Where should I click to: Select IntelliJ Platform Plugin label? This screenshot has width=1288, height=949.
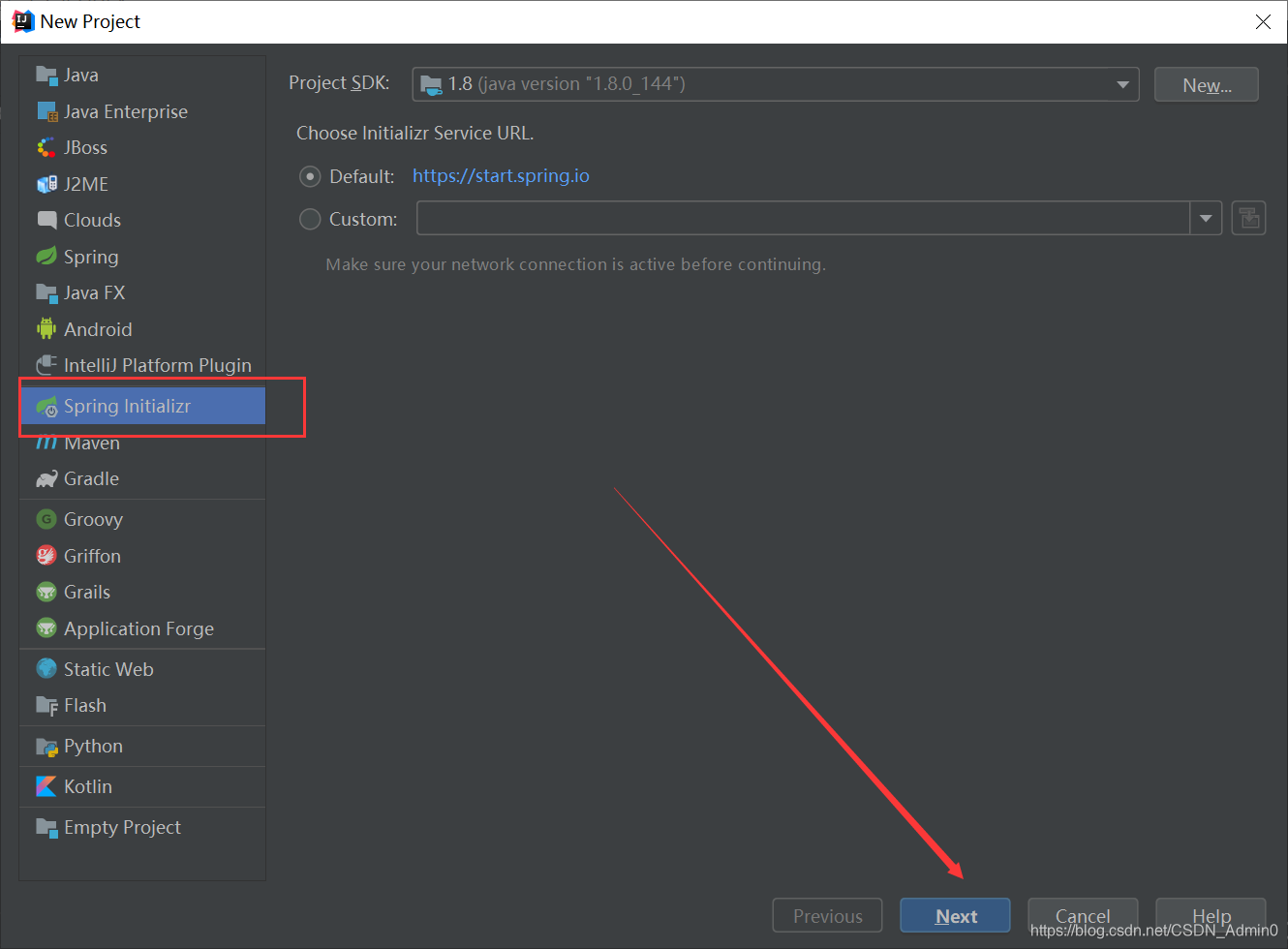158,365
